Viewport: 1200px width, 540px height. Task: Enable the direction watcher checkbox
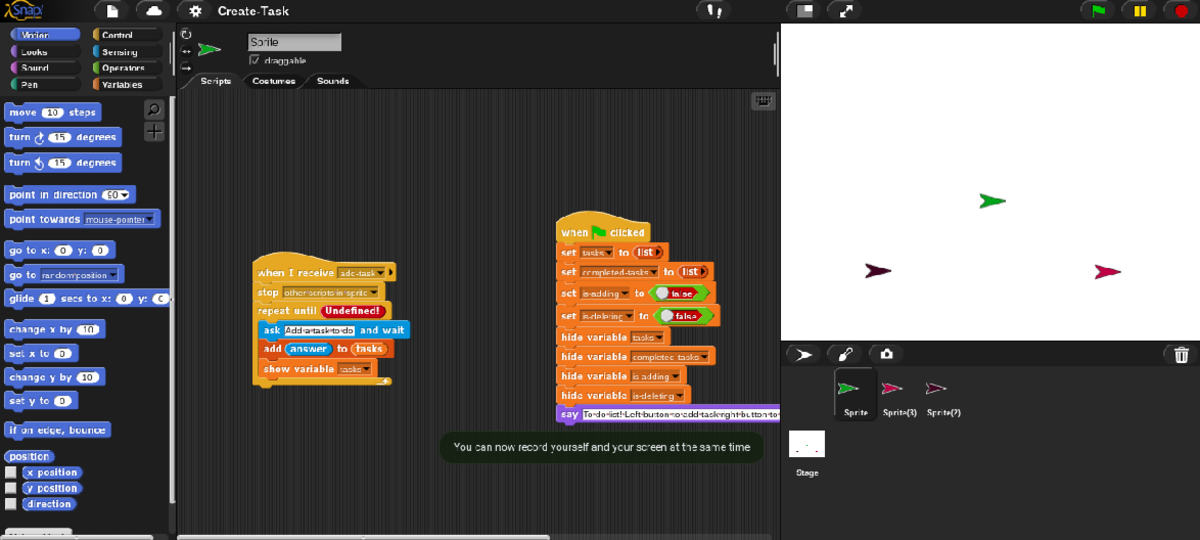(11, 504)
